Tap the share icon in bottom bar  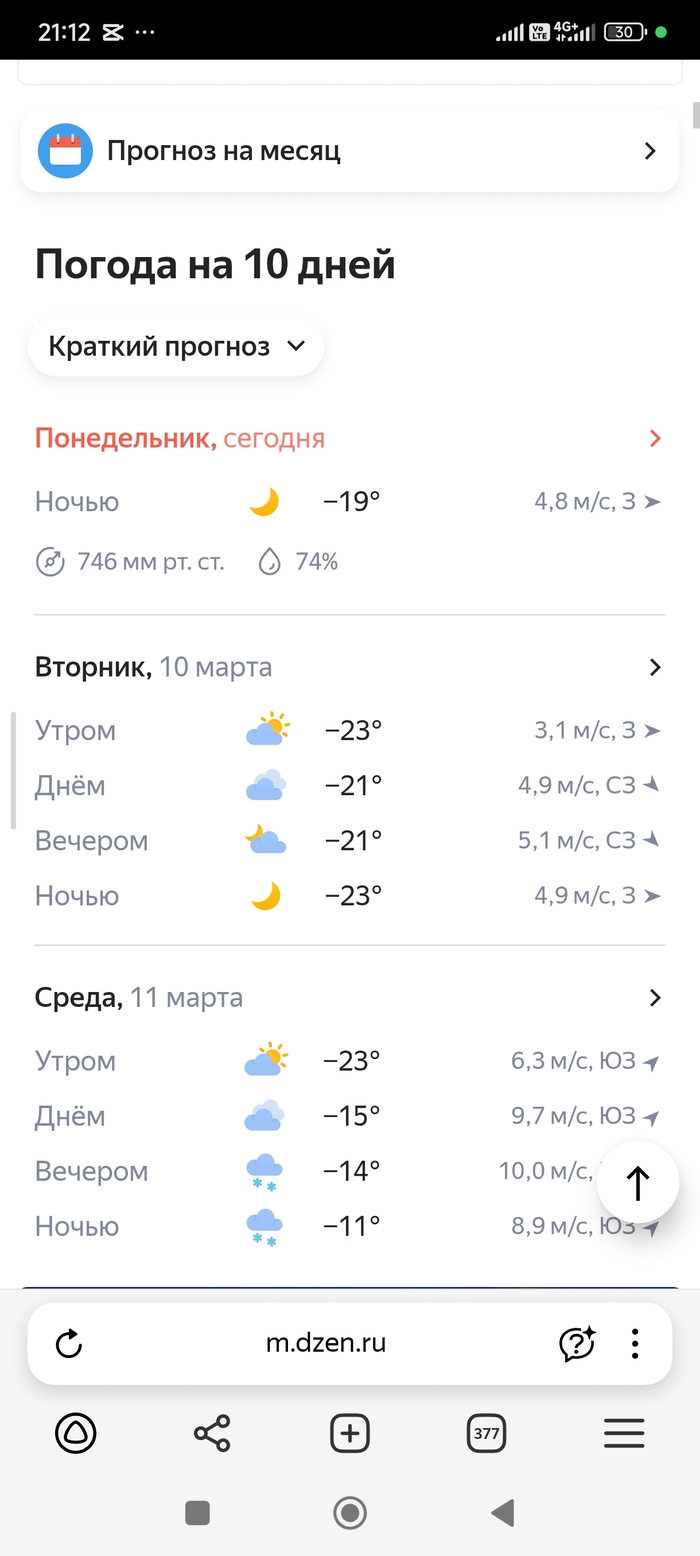(212, 1434)
